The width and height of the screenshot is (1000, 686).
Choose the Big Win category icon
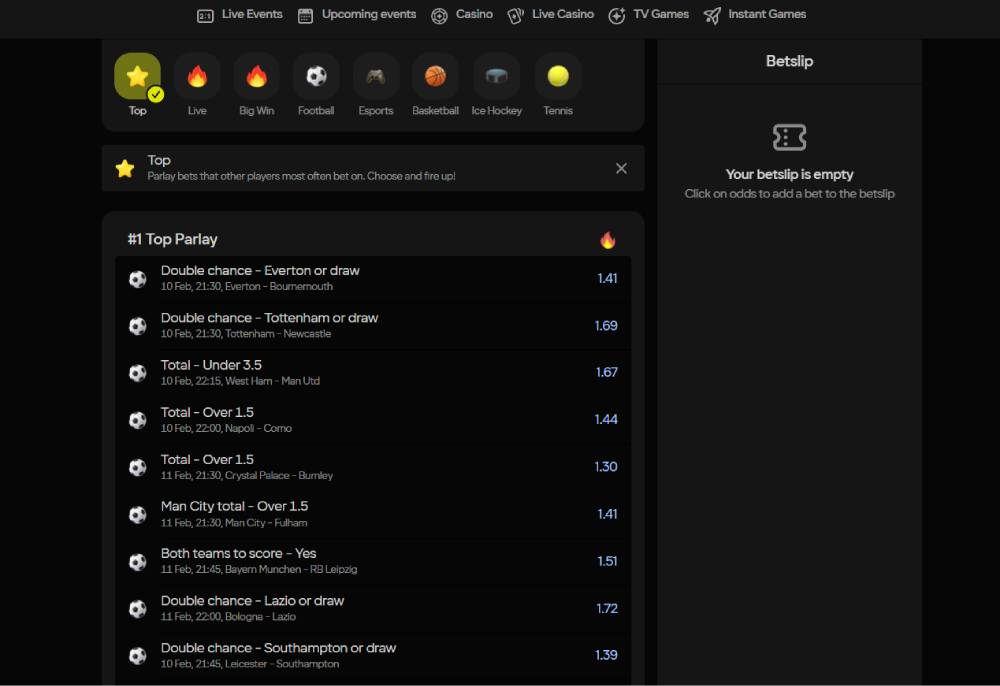256,77
